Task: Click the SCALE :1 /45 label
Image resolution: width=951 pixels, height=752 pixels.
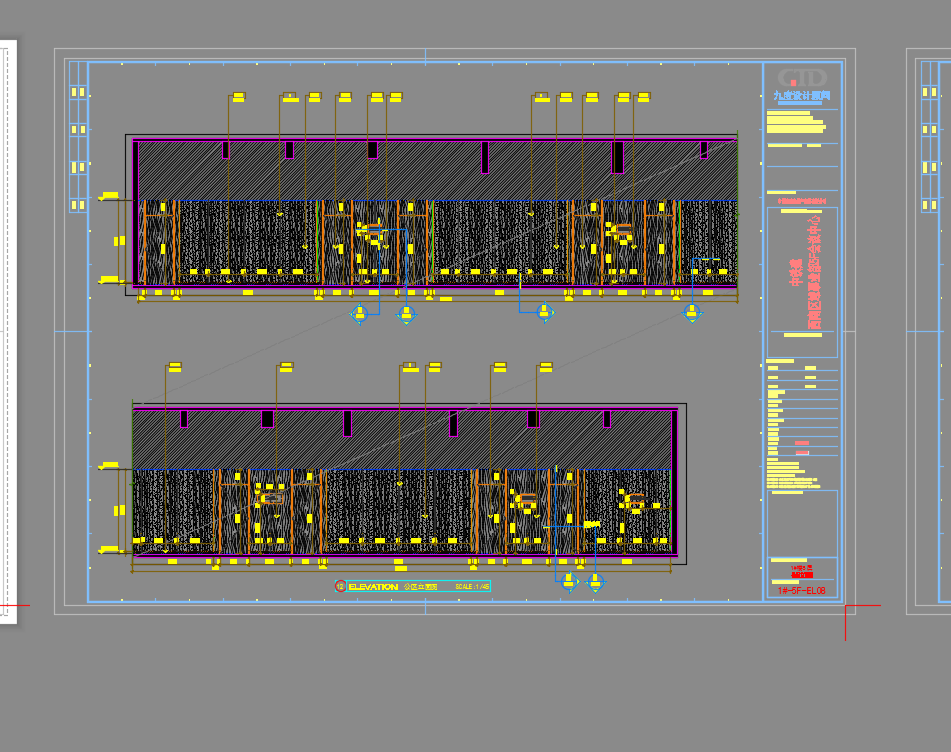Action: 472,586
